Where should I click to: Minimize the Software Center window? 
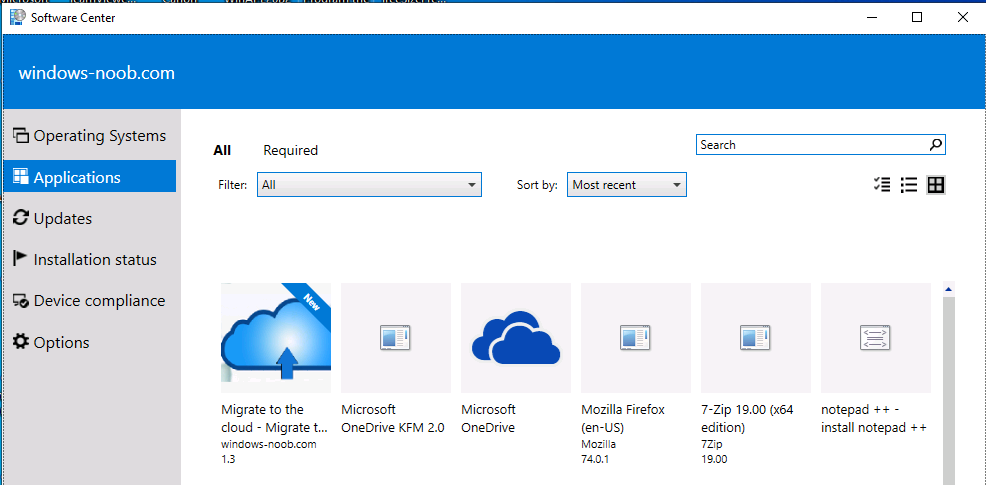pyautogui.click(x=872, y=18)
